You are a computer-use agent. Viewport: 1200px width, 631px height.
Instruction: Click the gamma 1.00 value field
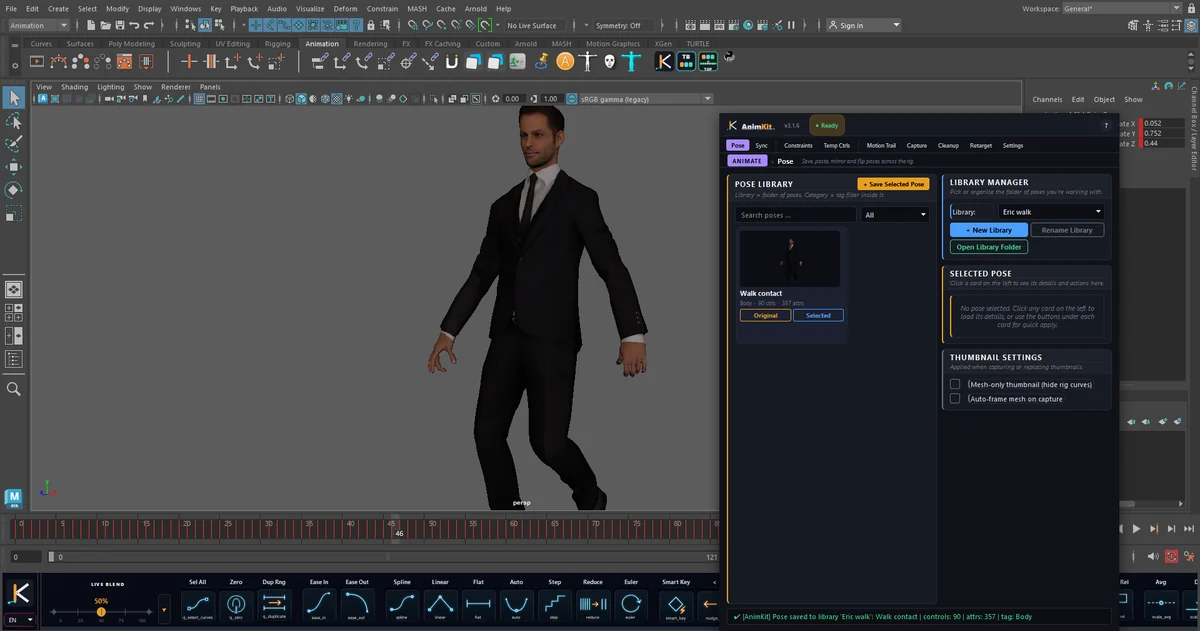tap(550, 99)
